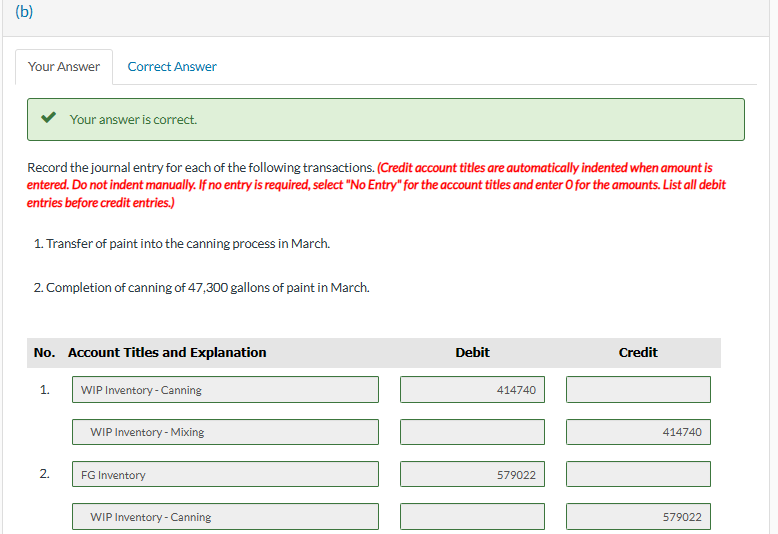Click empty credit field in FG Inventory row

tap(638, 474)
